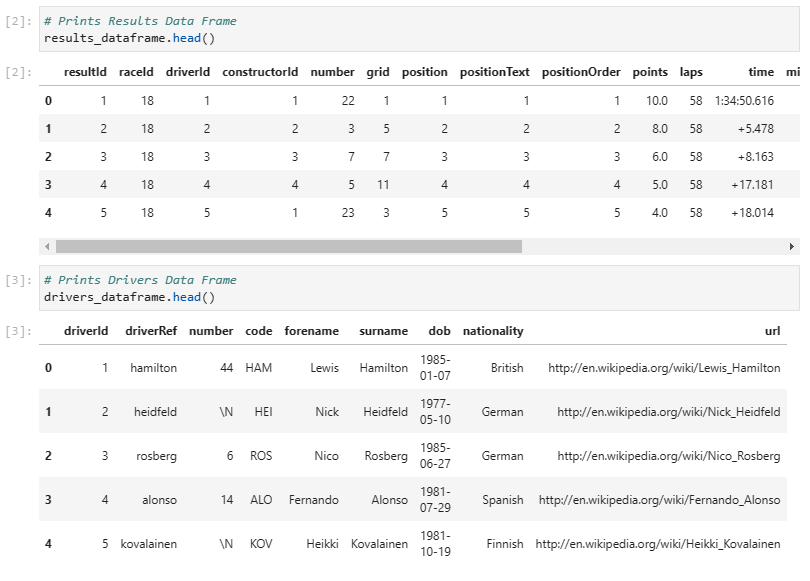Click the code cell ALO
Image resolution: width=810 pixels, height=581 pixels.
click(x=261, y=500)
